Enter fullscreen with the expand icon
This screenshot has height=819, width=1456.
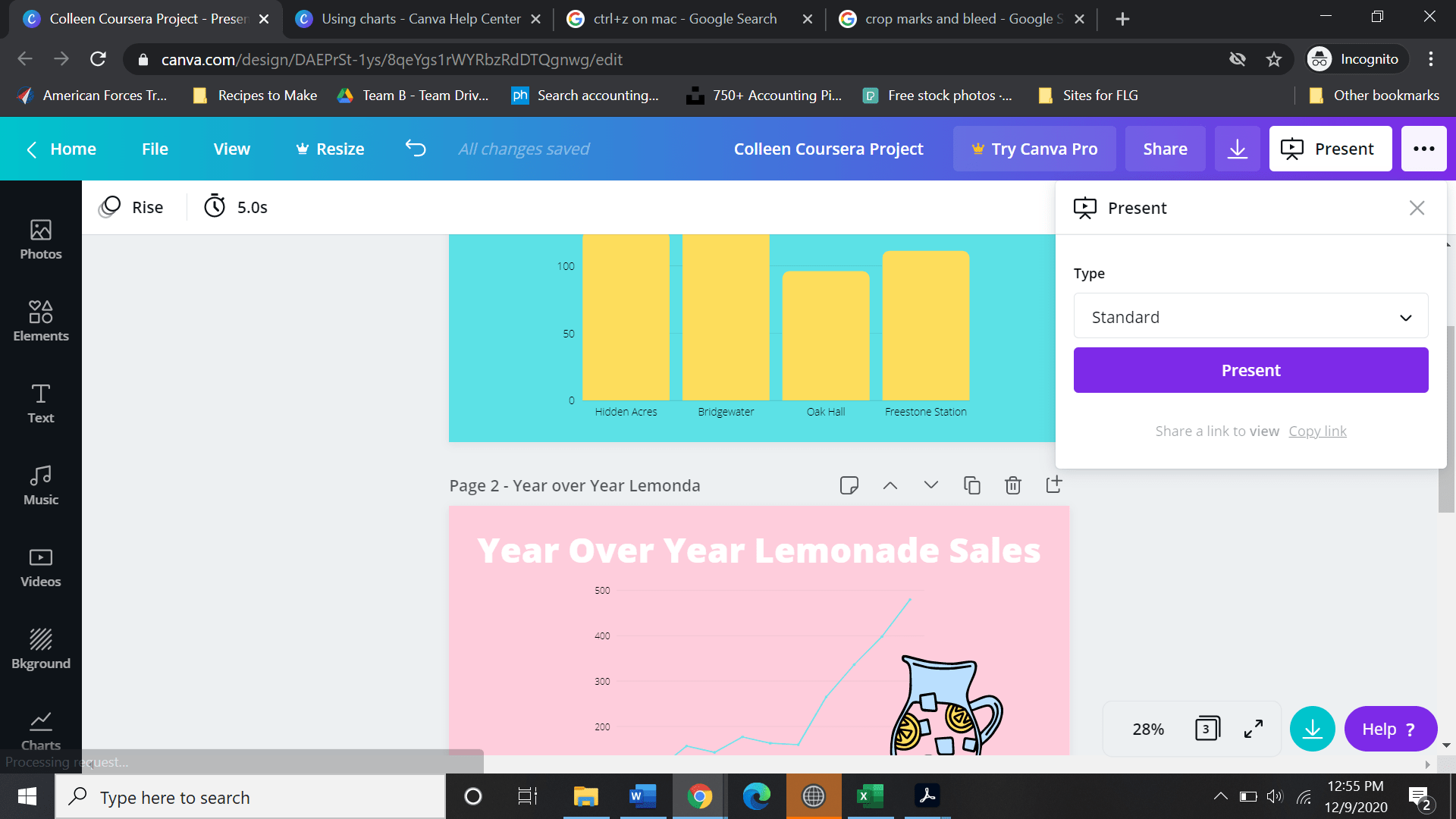pyautogui.click(x=1253, y=729)
